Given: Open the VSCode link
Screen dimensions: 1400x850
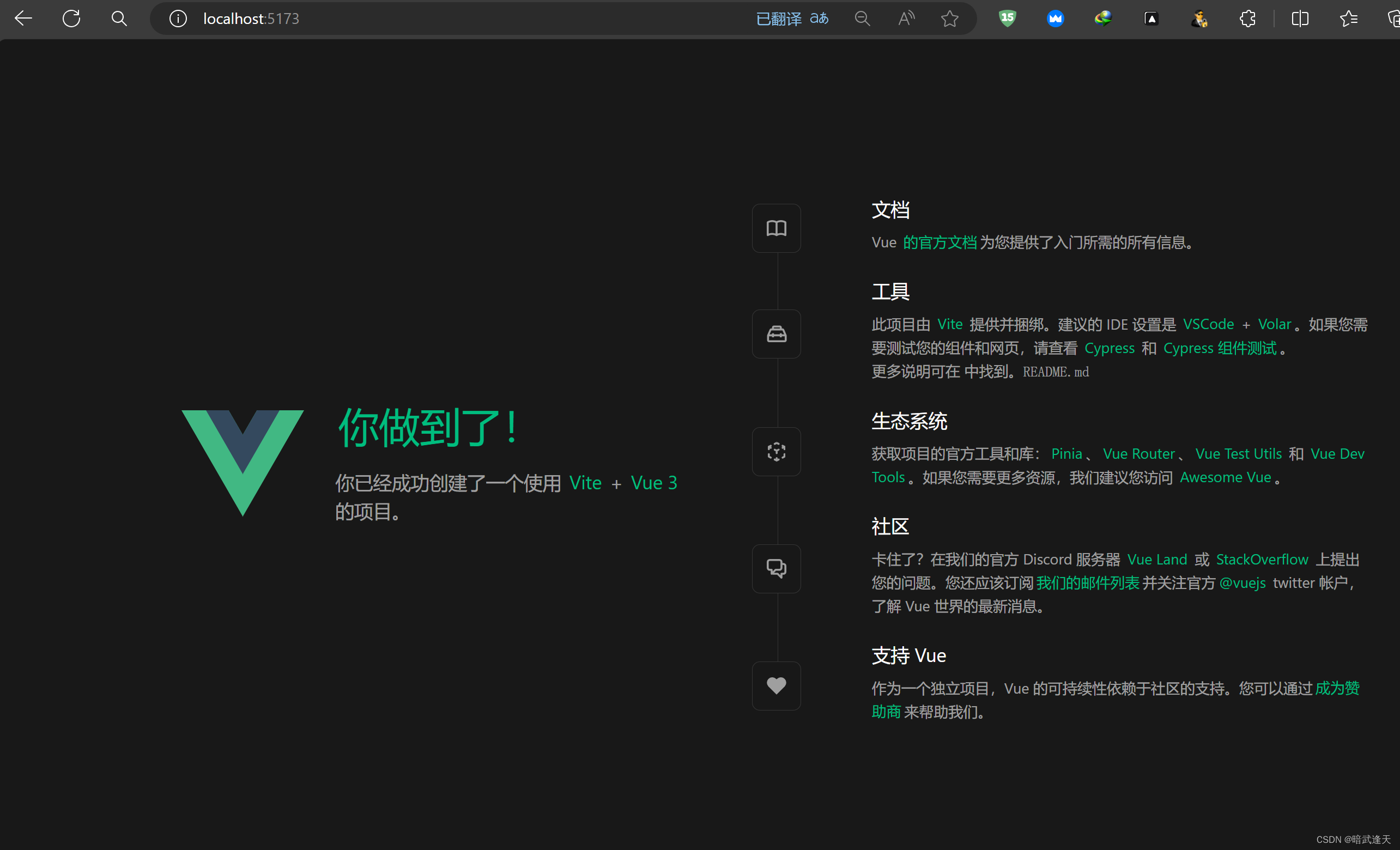Looking at the screenshot, I should click(1208, 324).
